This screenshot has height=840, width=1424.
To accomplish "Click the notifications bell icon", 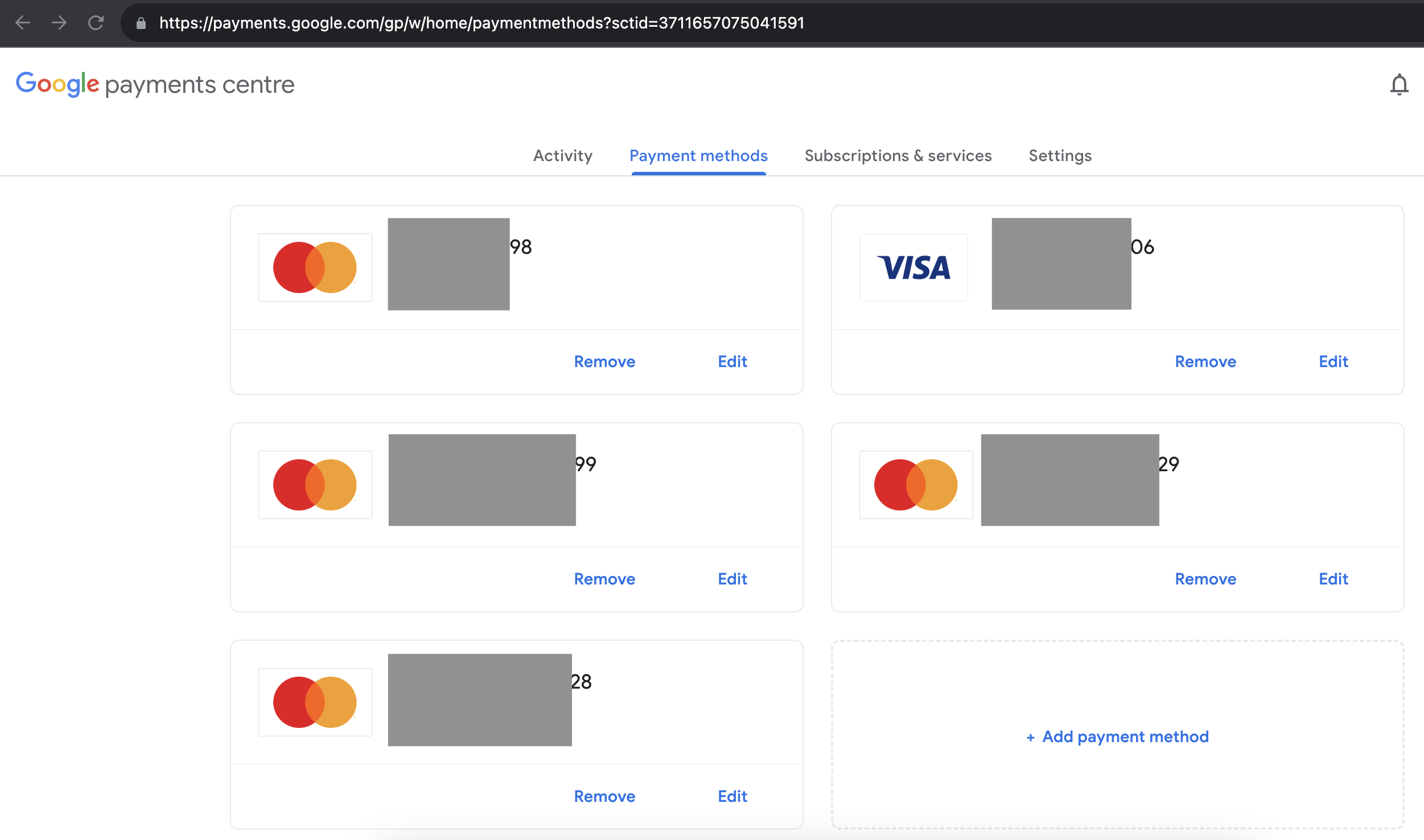I will pos(1398,85).
